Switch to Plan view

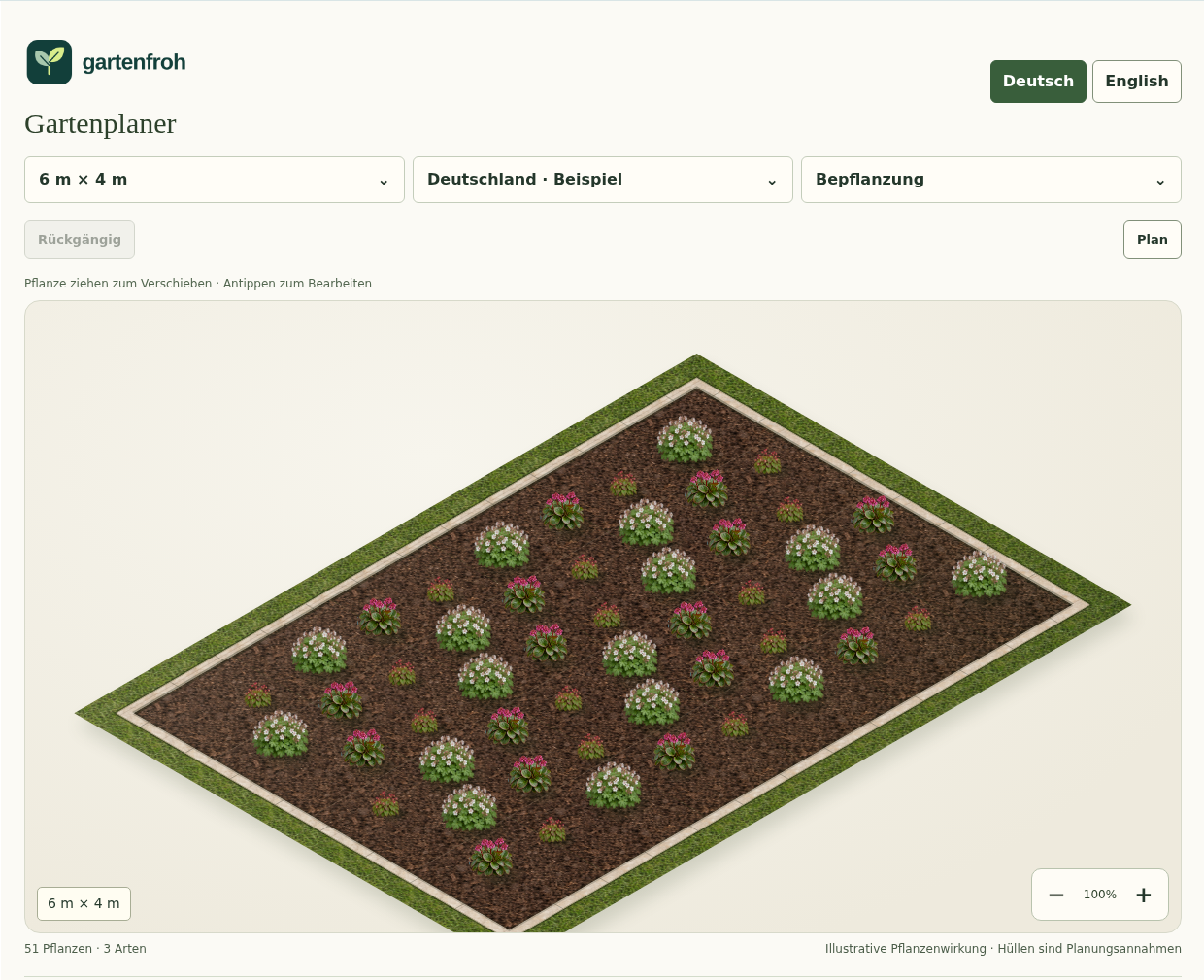tap(1153, 240)
